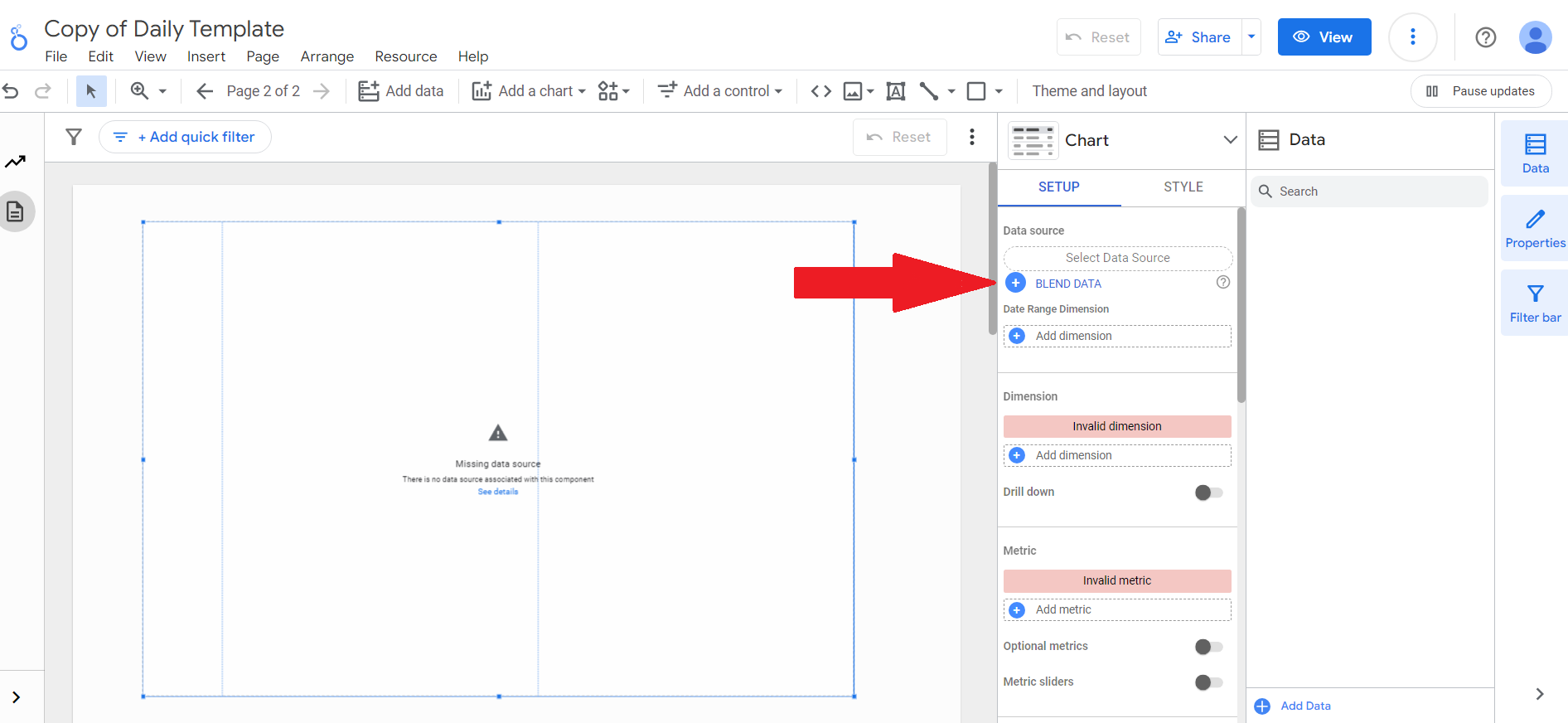Expand the Chart type dropdown chevron
This screenshot has width=1568, height=723.
1230,140
